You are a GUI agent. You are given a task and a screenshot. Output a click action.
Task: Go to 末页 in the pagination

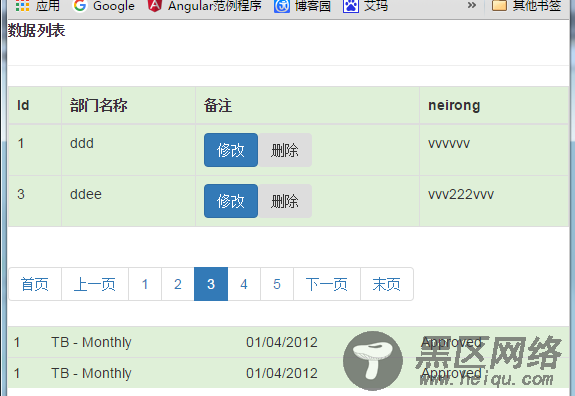(x=387, y=284)
